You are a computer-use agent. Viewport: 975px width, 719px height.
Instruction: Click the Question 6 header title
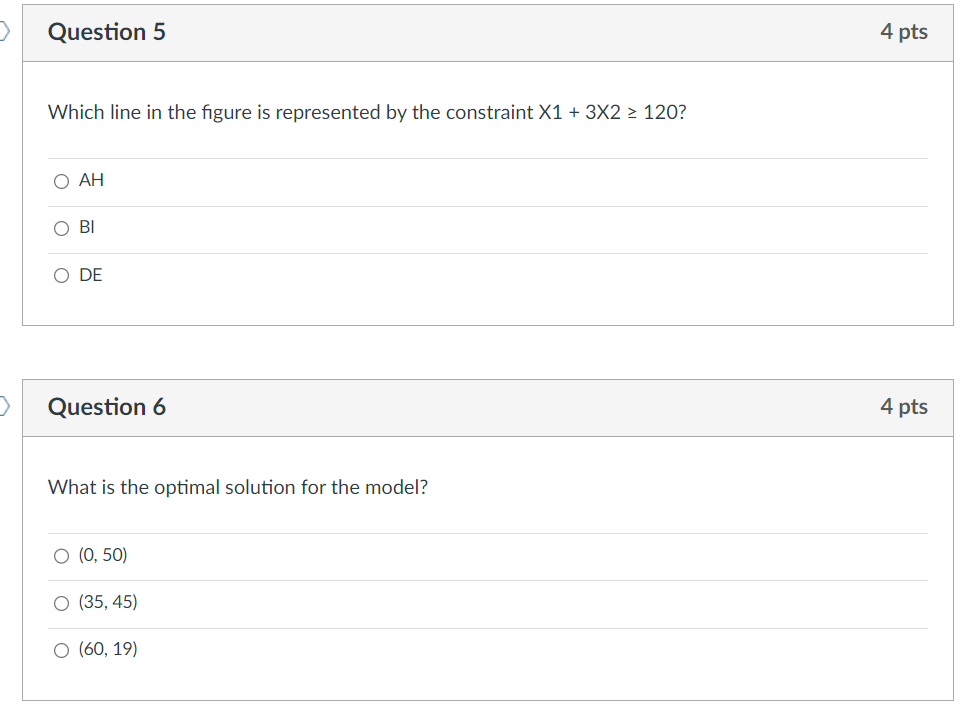click(107, 407)
